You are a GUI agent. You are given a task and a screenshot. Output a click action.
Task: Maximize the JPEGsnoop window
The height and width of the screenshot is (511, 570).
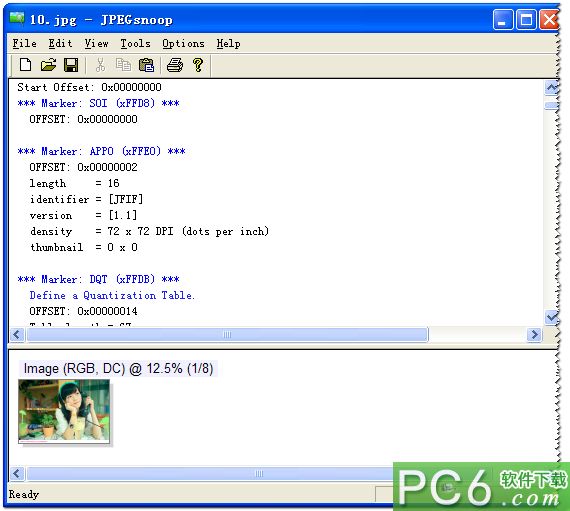pos(526,19)
